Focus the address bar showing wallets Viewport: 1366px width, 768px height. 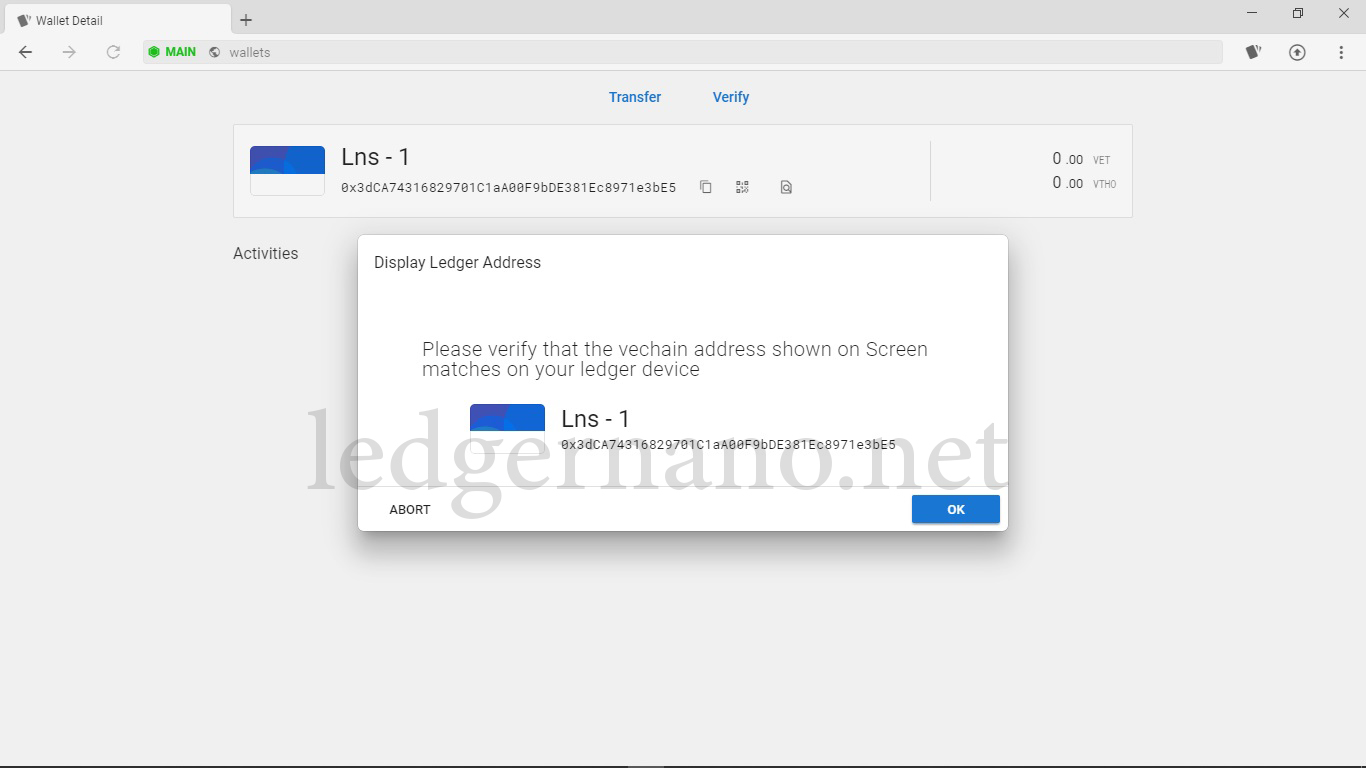pyautogui.click(x=683, y=52)
